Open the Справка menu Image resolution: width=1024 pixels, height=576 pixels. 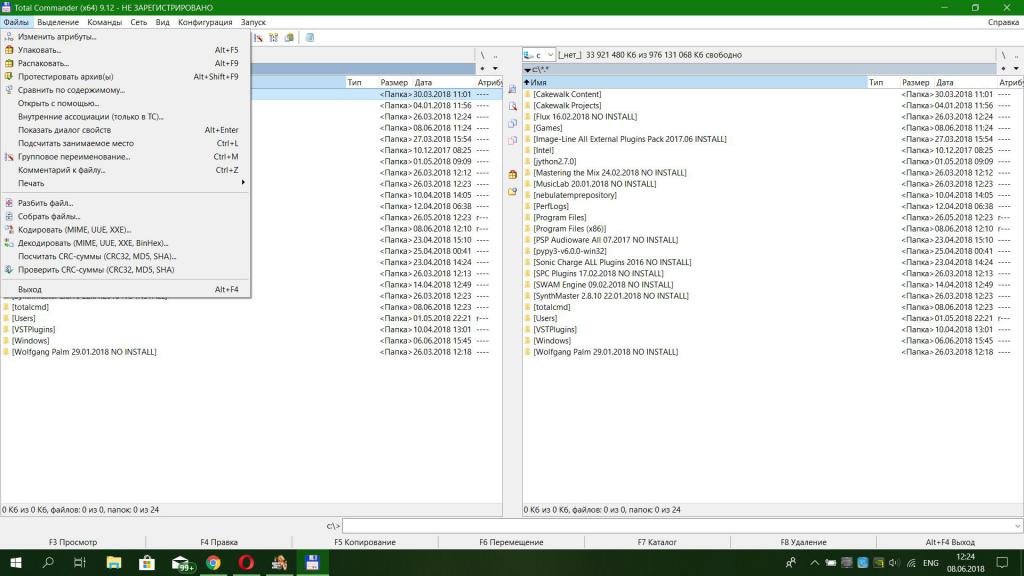1003,22
